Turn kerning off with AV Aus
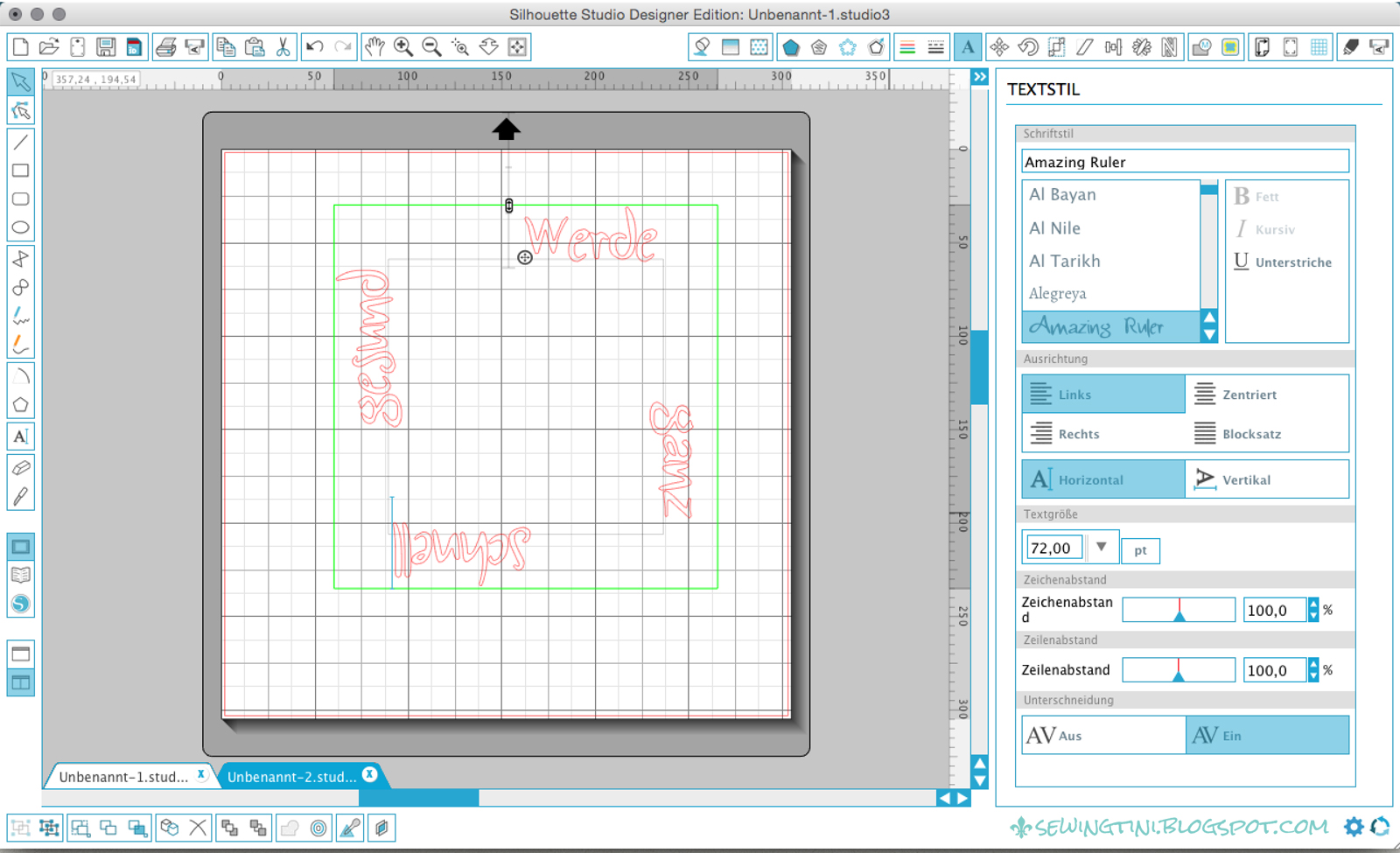The height and width of the screenshot is (853, 1400). [1103, 735]
